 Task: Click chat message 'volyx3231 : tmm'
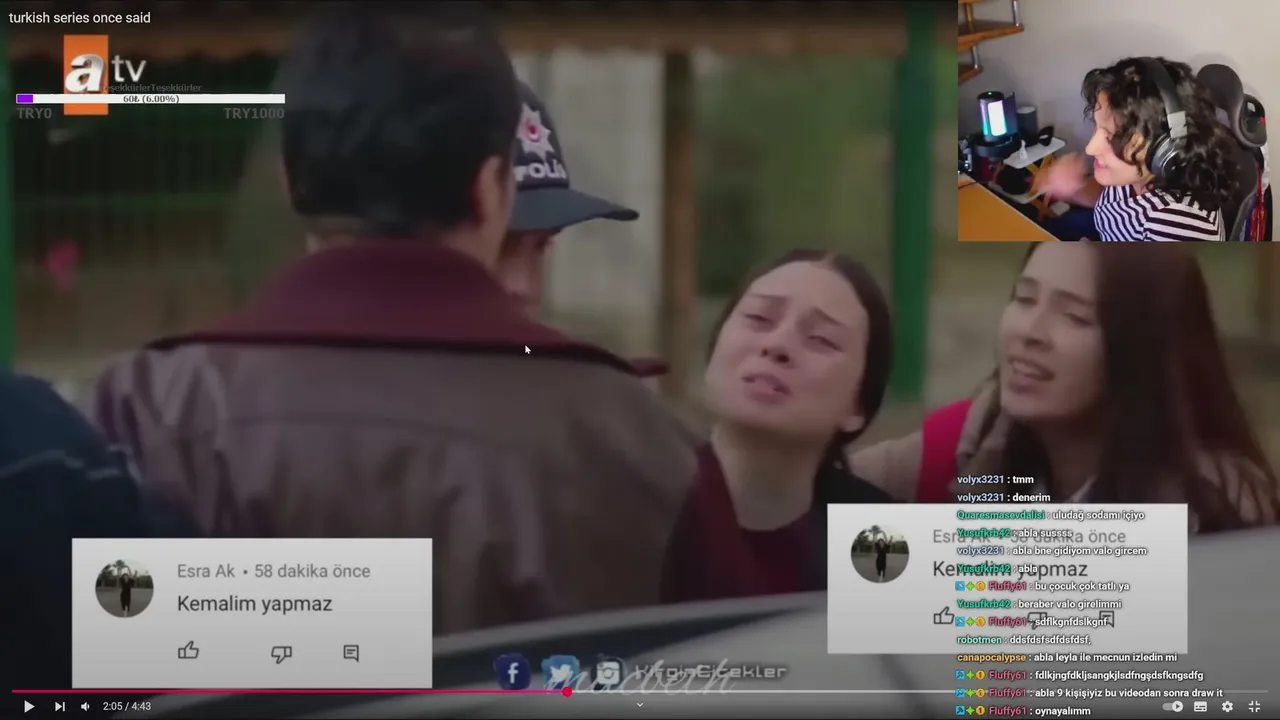point(995,480)
